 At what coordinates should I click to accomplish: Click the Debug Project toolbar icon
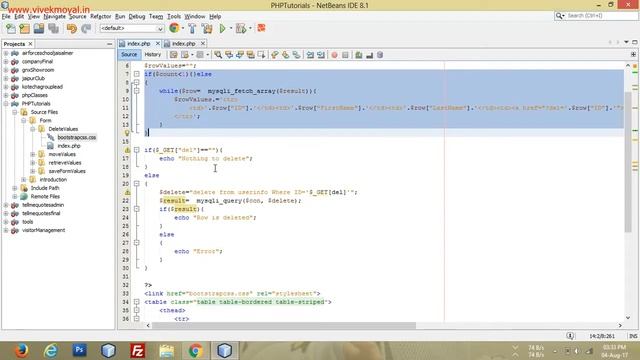pos(240,28)
